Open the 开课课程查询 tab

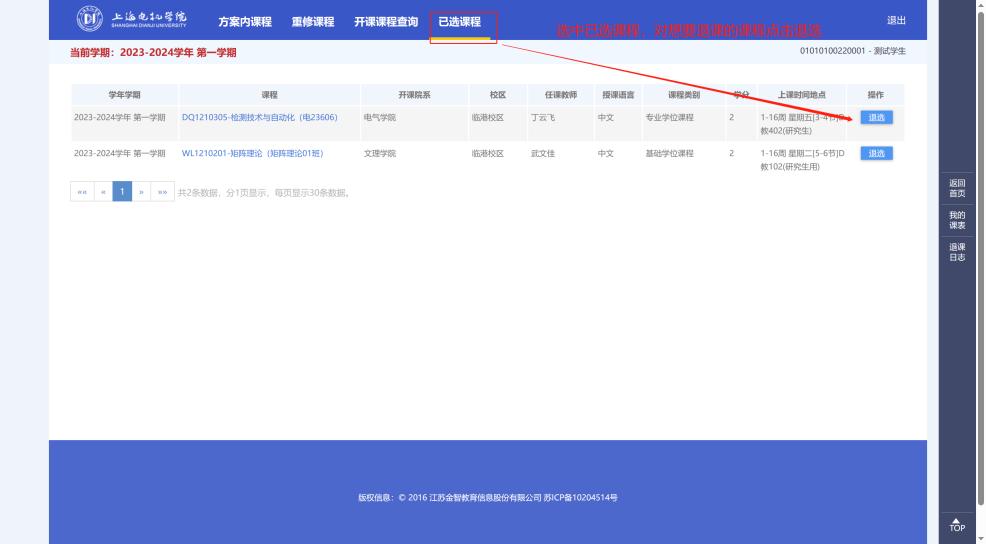click(386, 22)
